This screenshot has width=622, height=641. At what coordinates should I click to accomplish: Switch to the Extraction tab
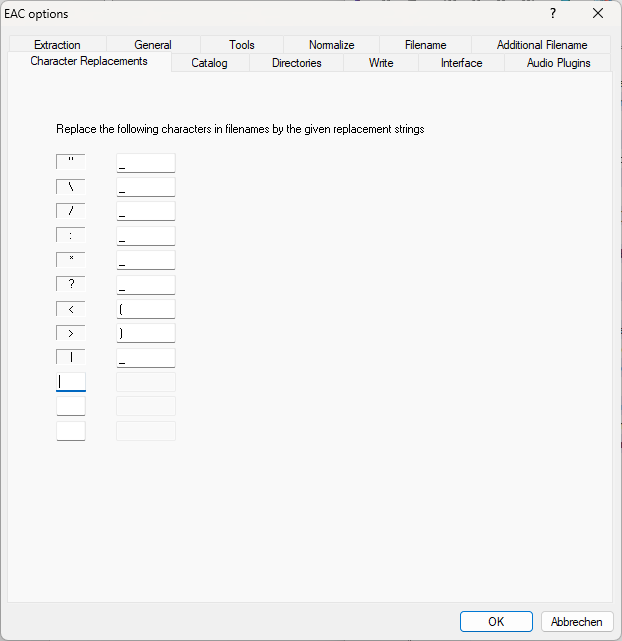(x=57, y=45)
